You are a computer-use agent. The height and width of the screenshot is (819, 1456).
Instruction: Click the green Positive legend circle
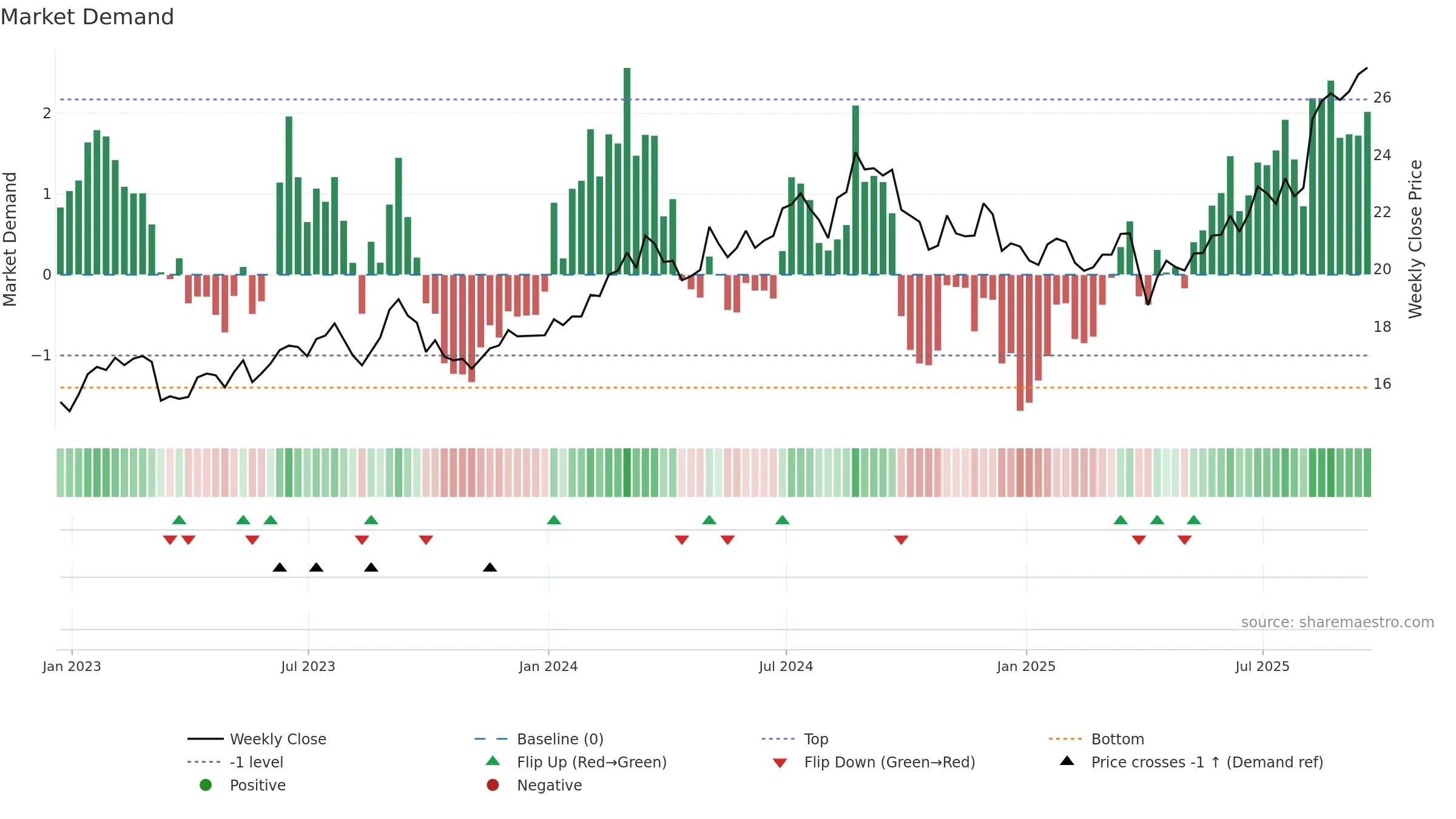pos(206,785)
